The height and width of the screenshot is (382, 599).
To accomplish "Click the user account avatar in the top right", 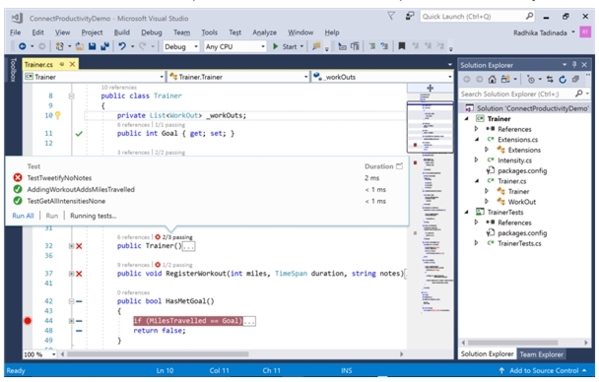I will click(585, 32).
